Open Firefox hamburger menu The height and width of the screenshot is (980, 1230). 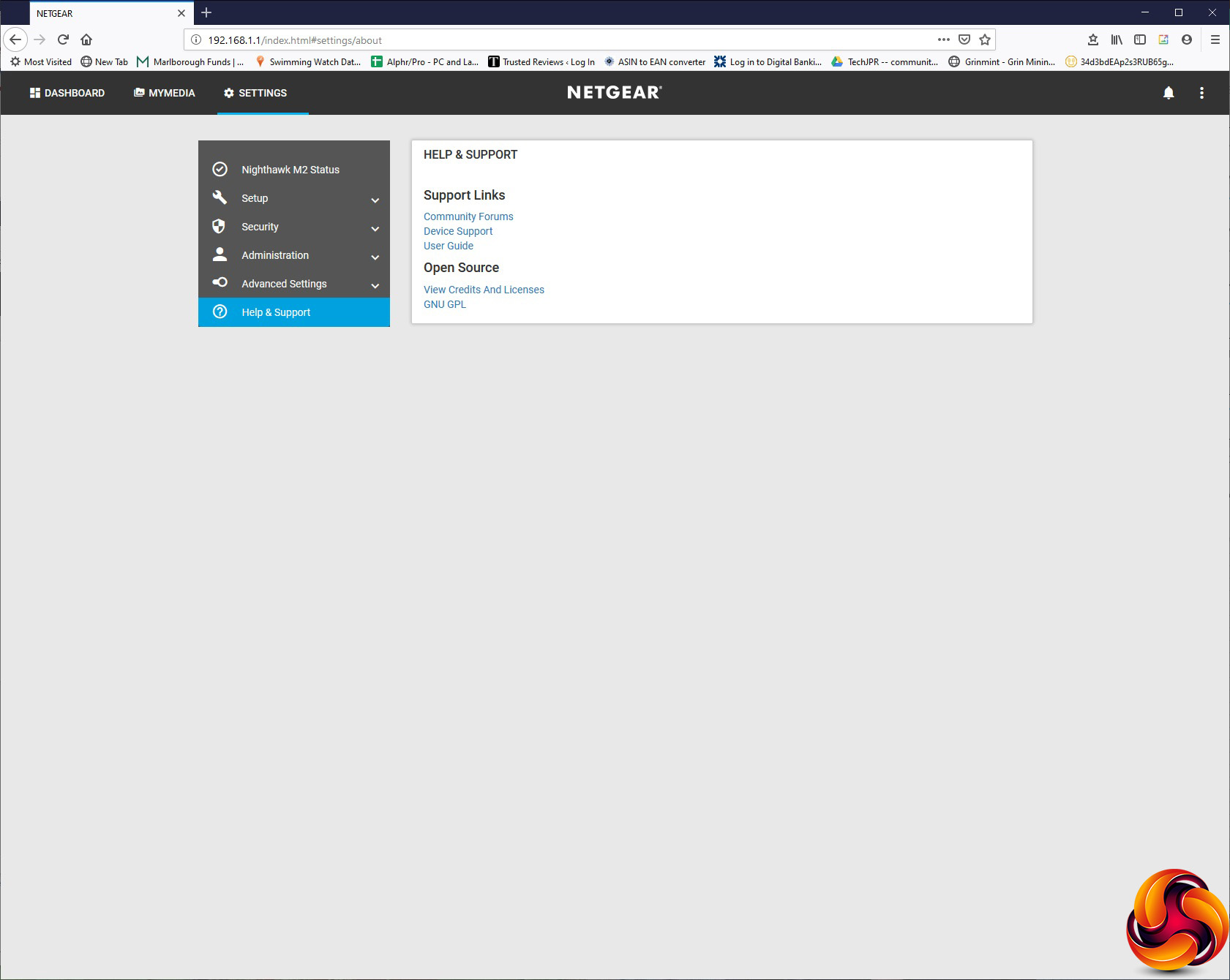pyautogui.click(x=1215, y=39)
